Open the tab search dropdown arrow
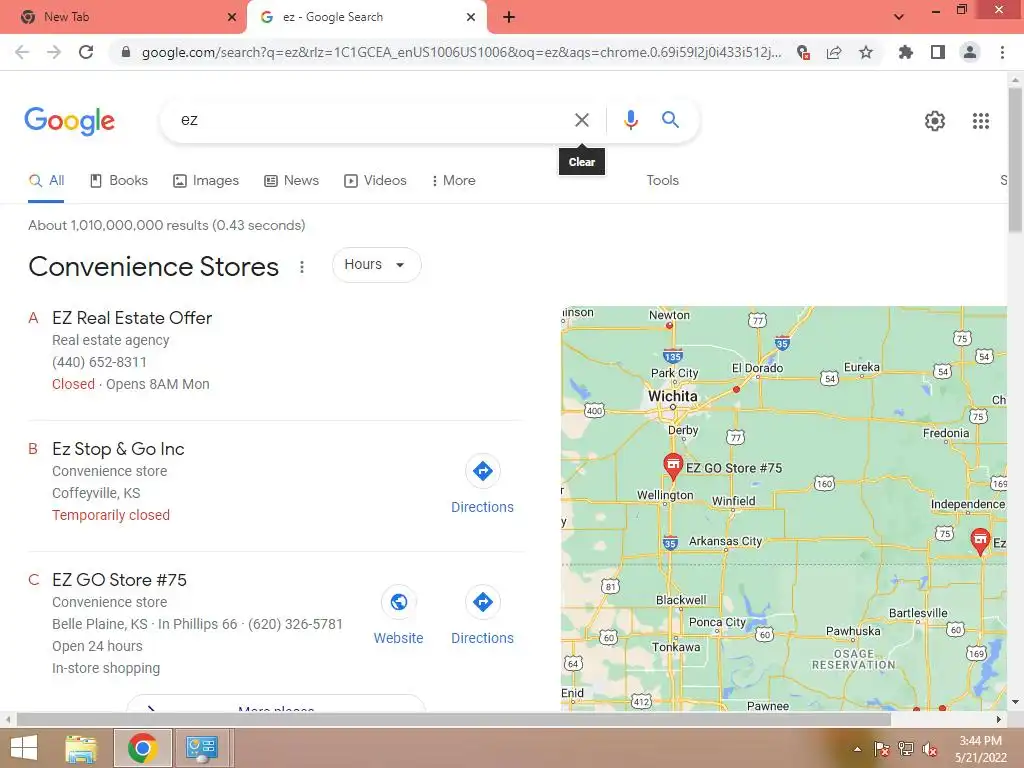1024x768 pixels. [x=899, y=17]
